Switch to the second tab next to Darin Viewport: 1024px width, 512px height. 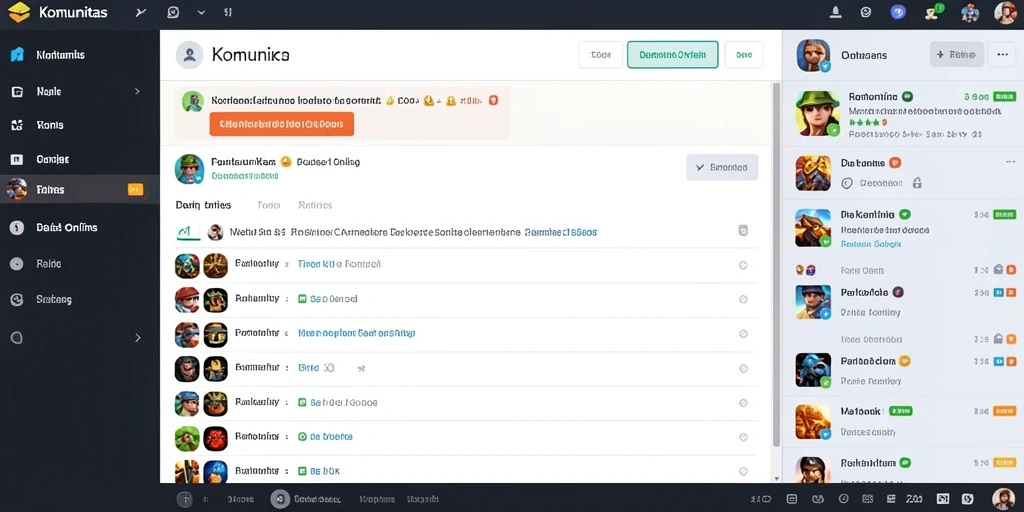pyautogui.click(x=268, y=205)
